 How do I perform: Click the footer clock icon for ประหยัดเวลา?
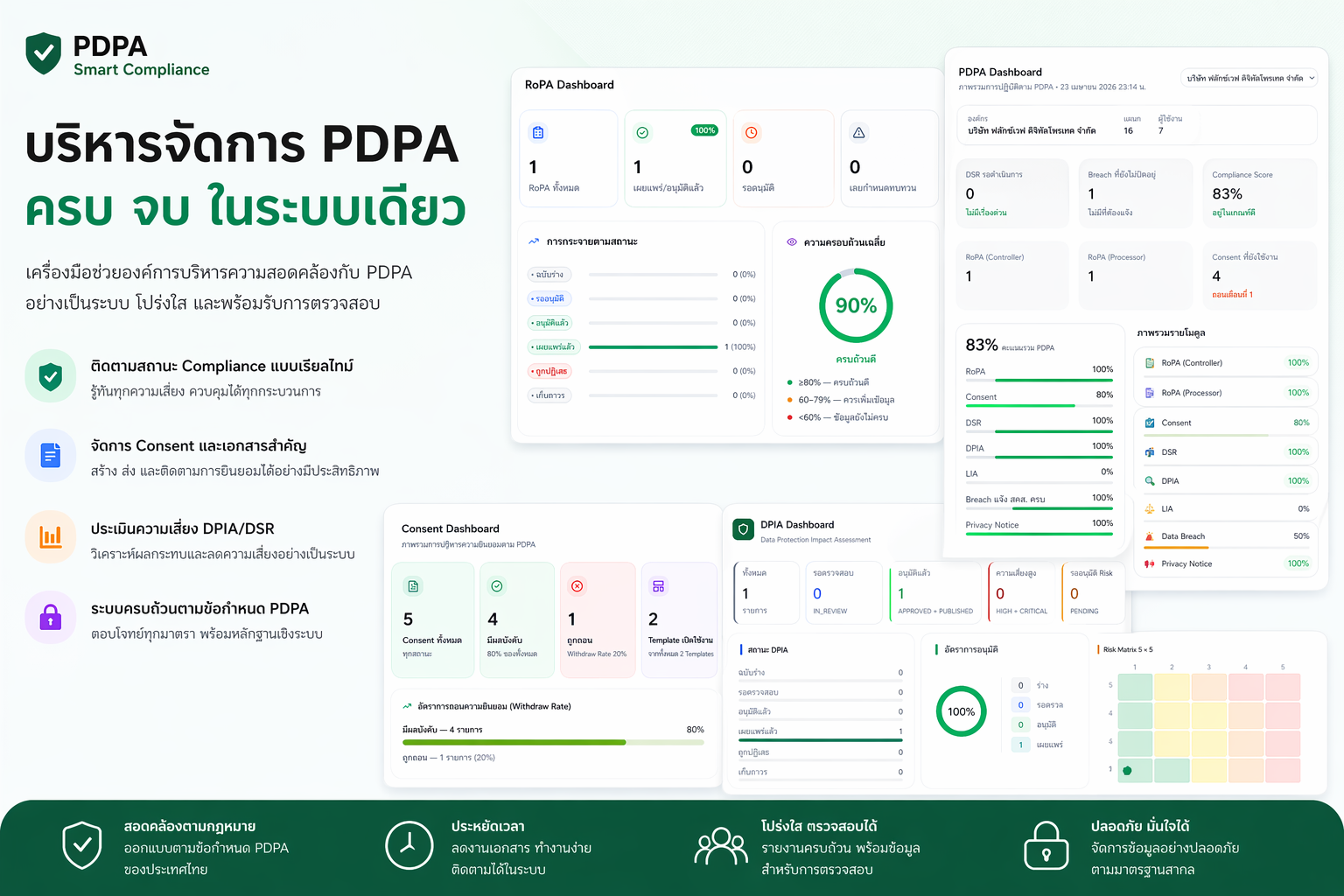pyautogui.click(x=409, y=845)
